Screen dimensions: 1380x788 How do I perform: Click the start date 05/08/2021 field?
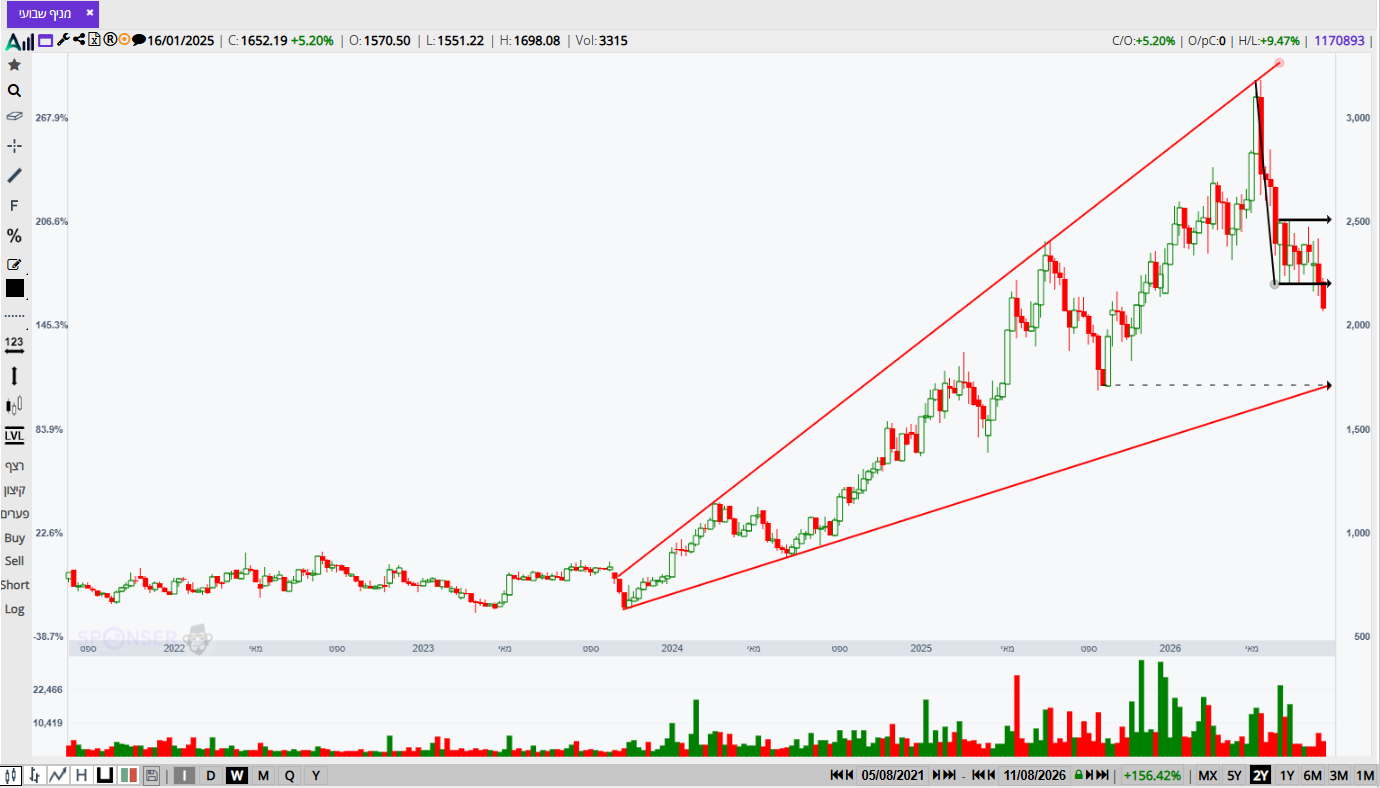[x=893, y=775]
